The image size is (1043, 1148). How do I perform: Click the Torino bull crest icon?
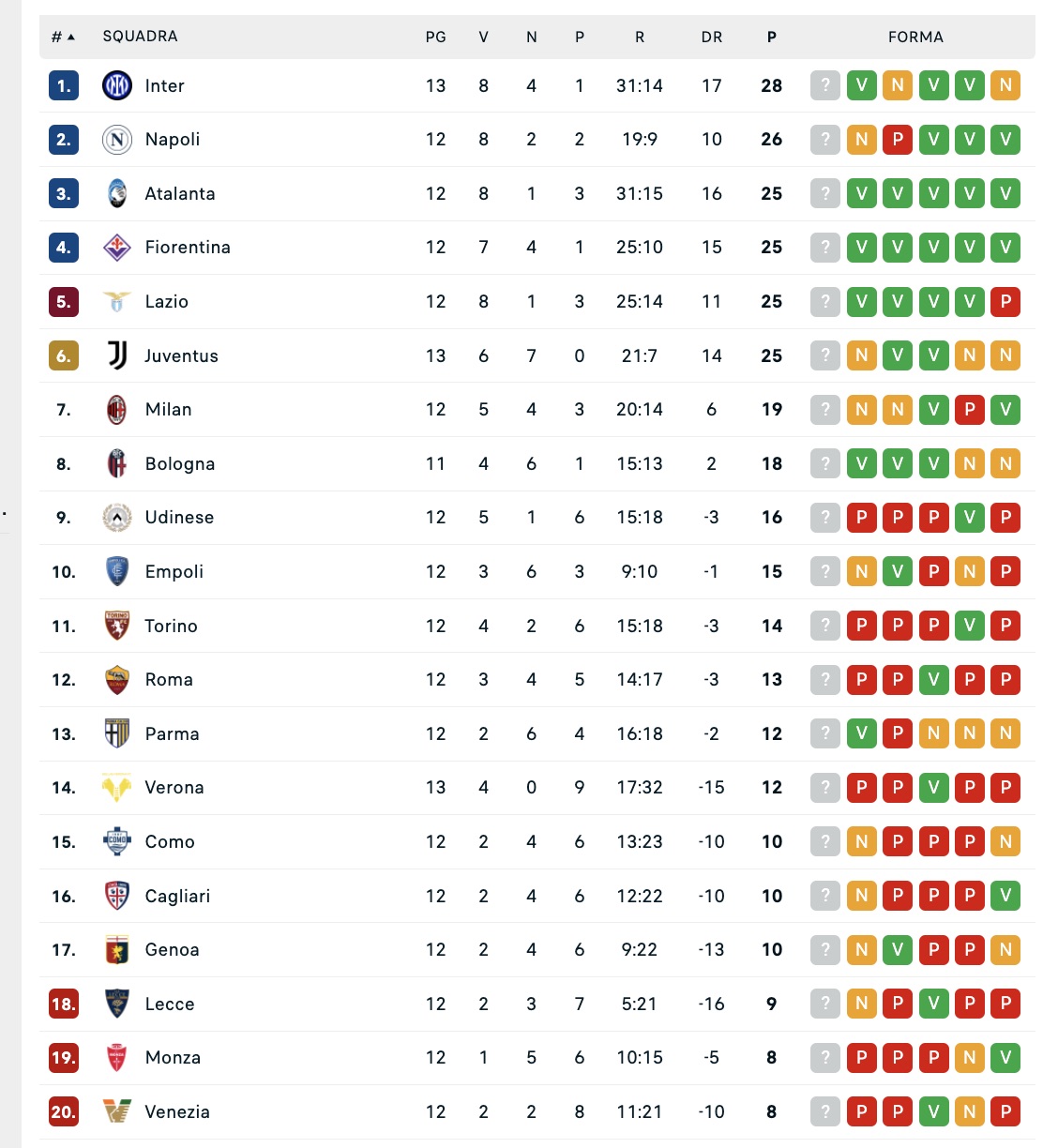click(x=117, y=626)
